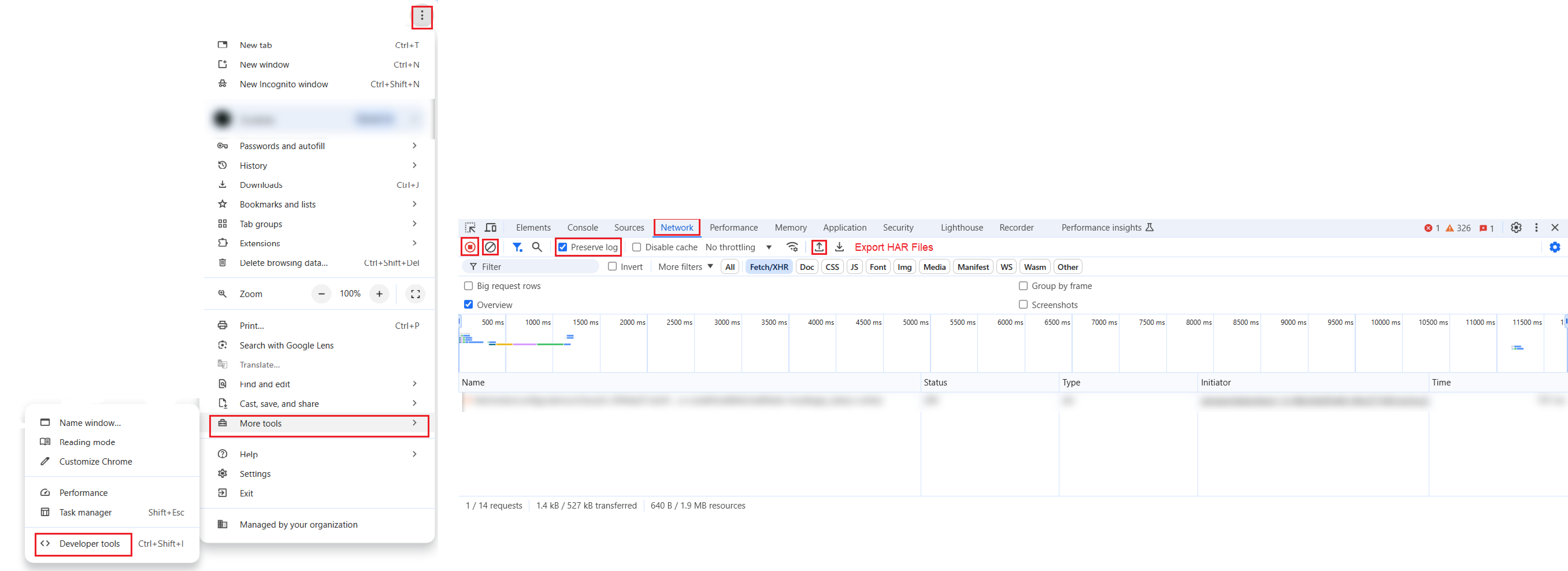
Task: Click the zoom in plus button
Action: click(379, 294)
